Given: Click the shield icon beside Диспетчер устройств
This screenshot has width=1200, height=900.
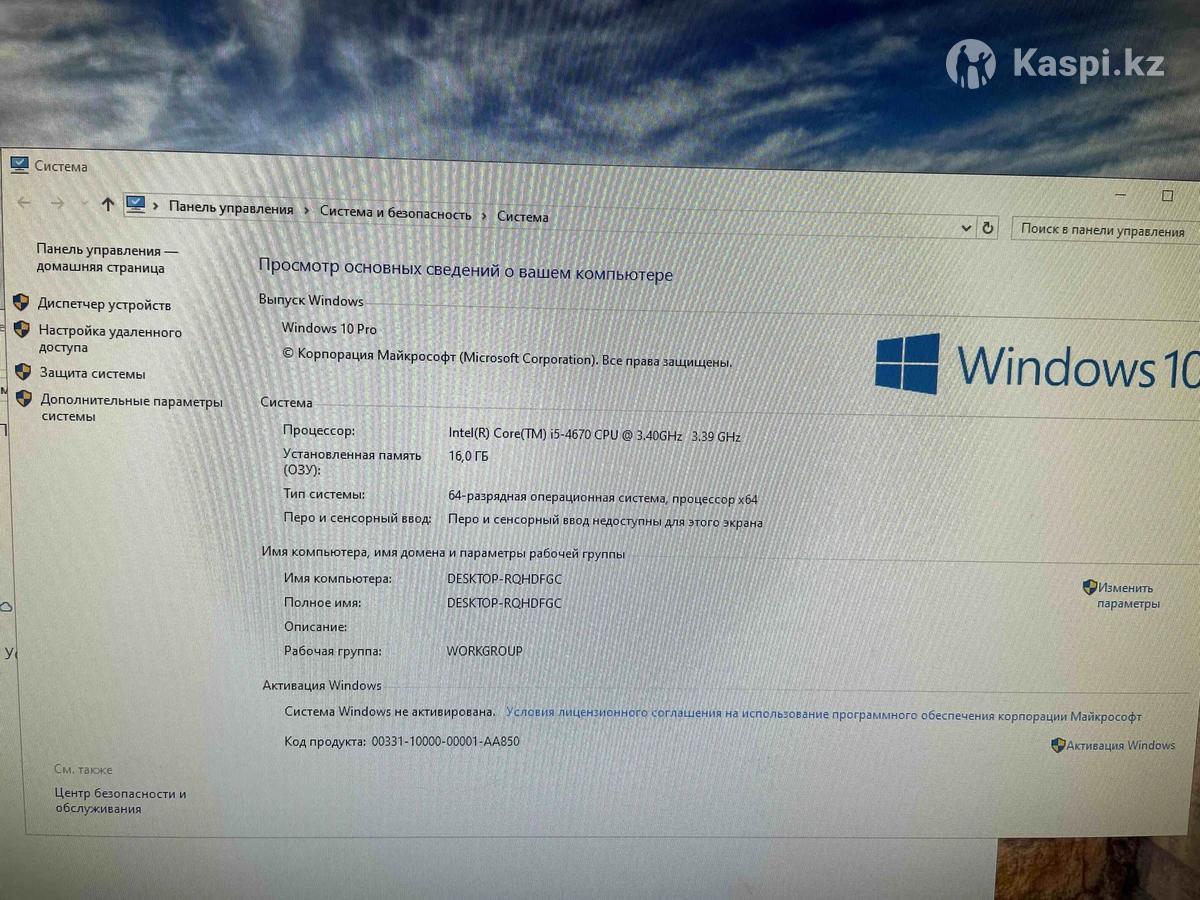Looking at the screenshot, I should 21,303.
